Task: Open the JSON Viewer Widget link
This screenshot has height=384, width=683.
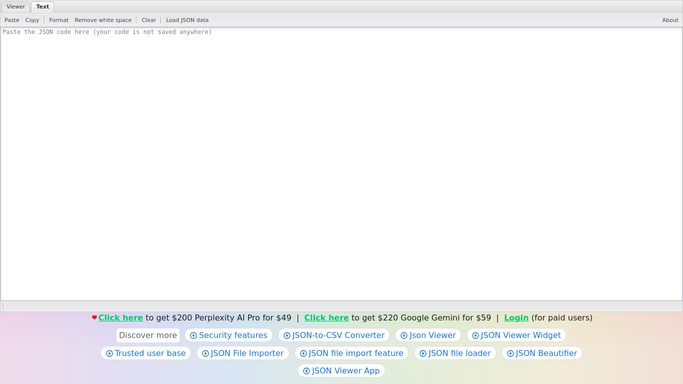Action: [x=516, y=335]
